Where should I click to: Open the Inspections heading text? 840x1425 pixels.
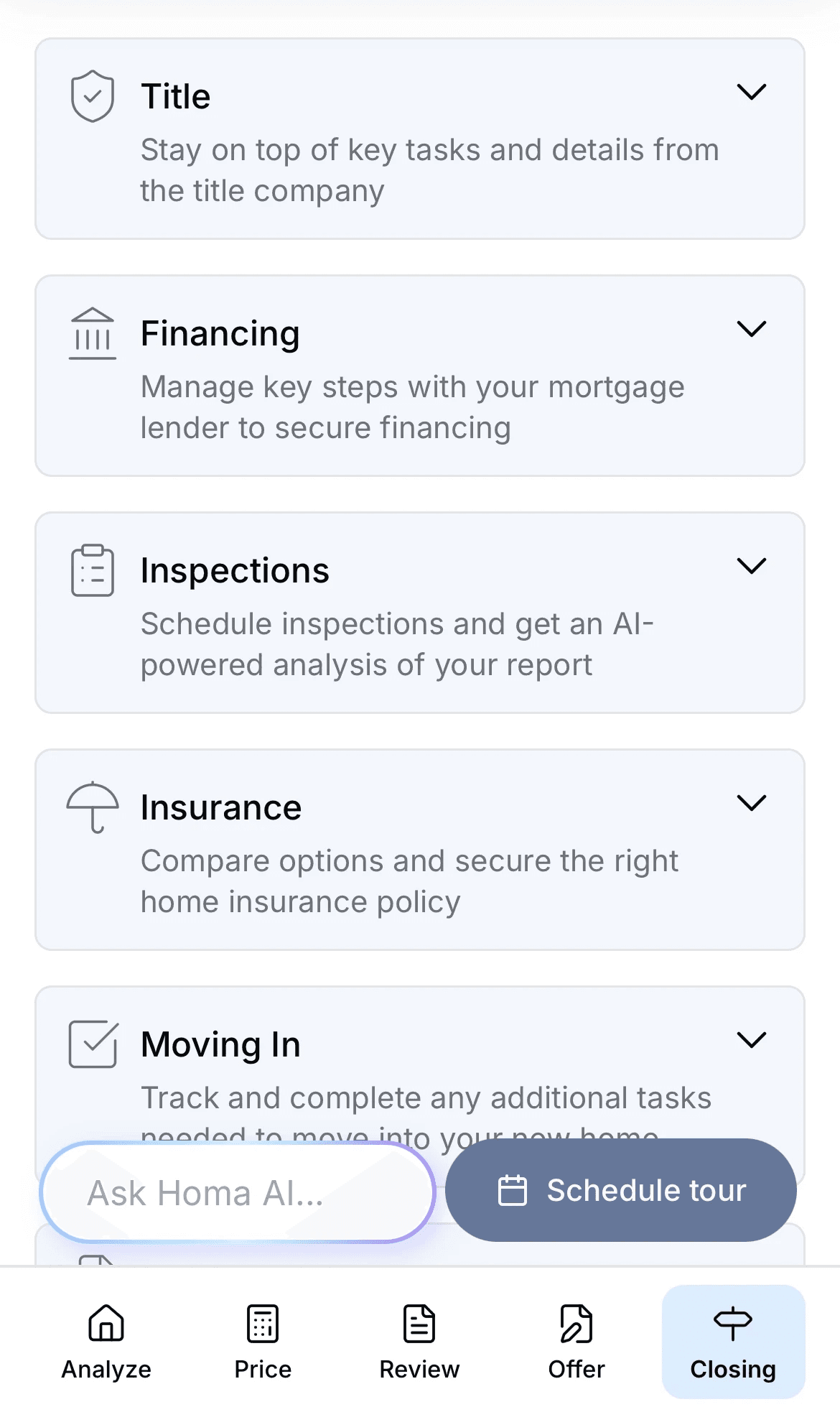[235, 571]
